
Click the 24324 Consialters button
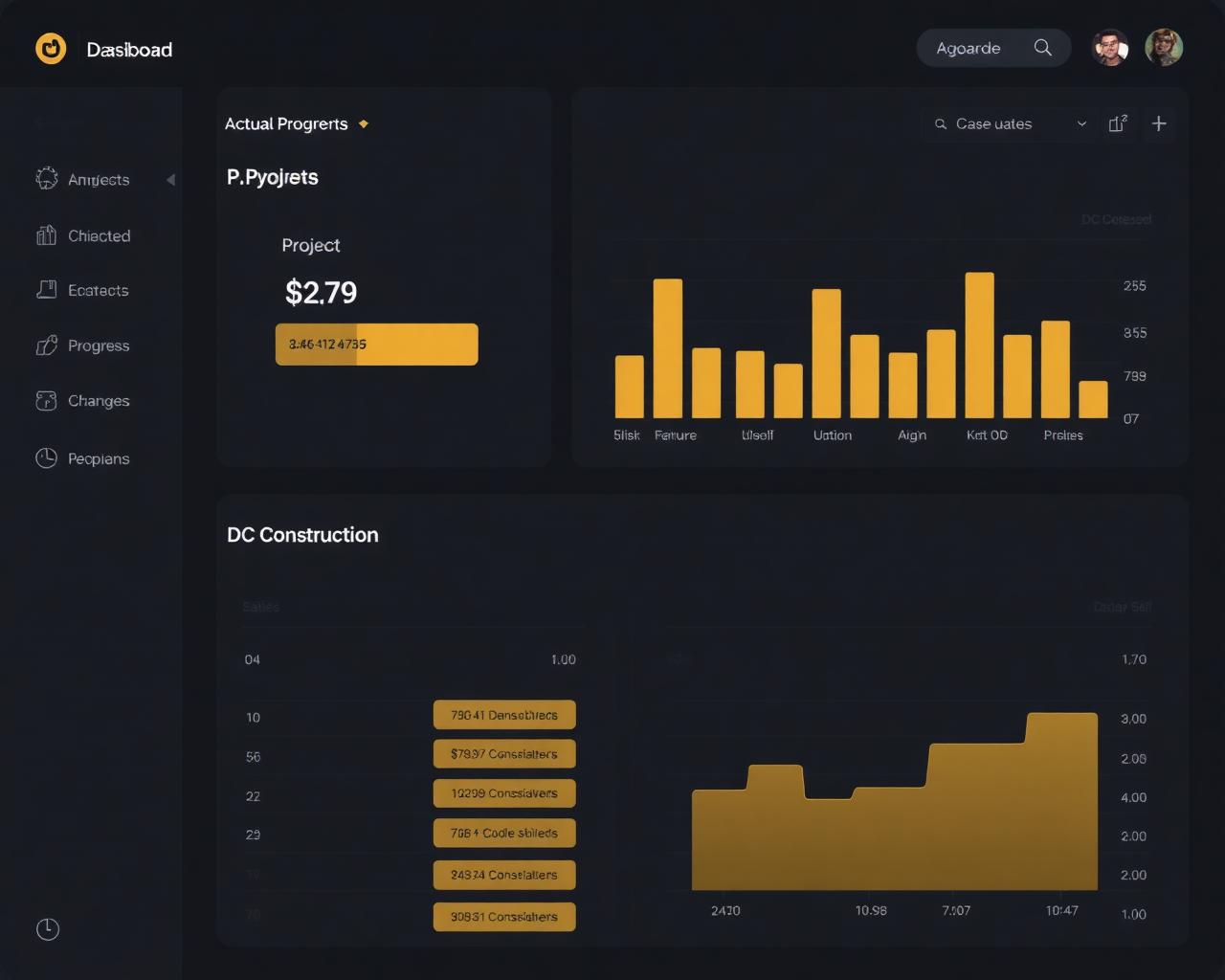click(x=504, y=875)
